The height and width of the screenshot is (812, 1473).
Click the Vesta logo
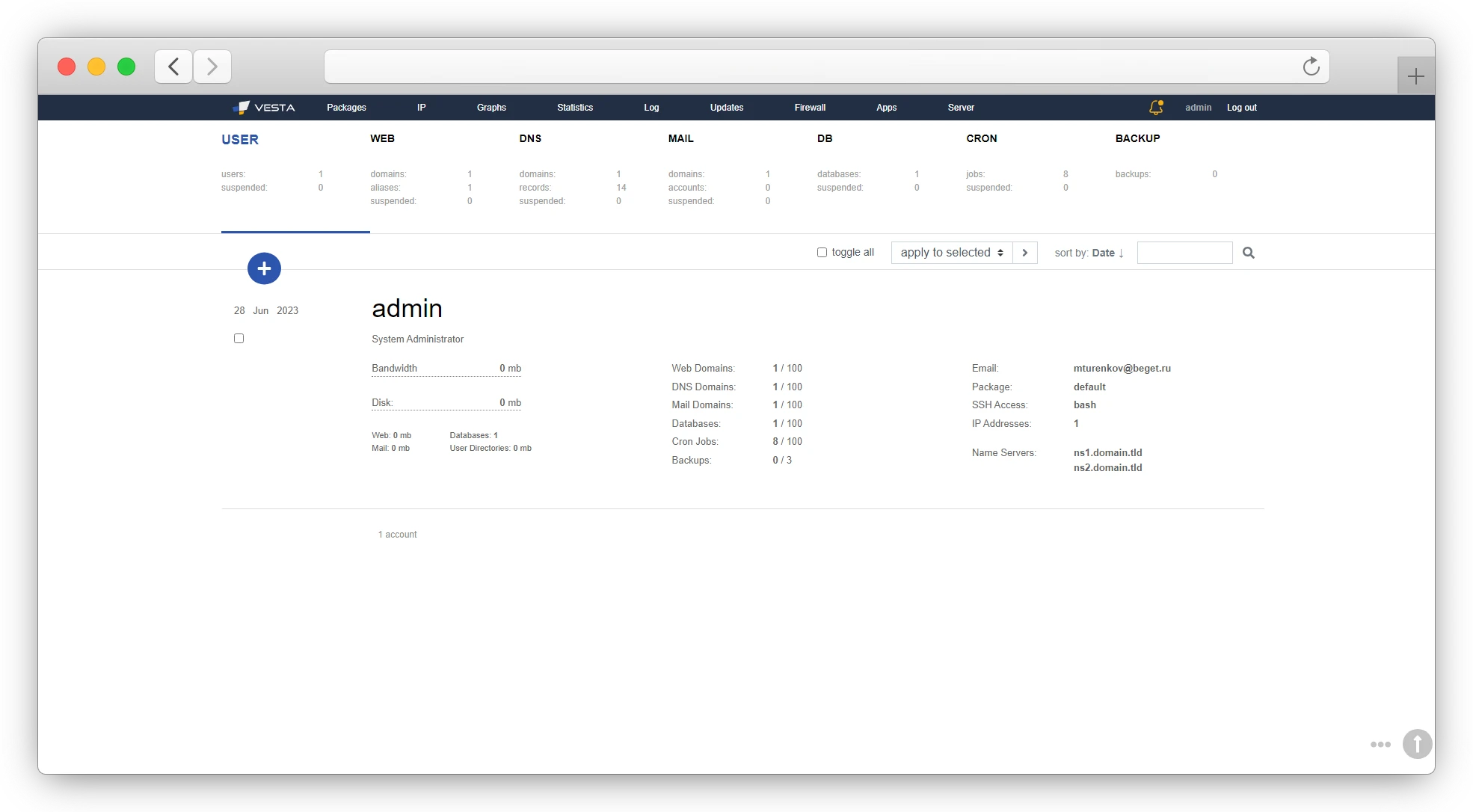[264, 108]
